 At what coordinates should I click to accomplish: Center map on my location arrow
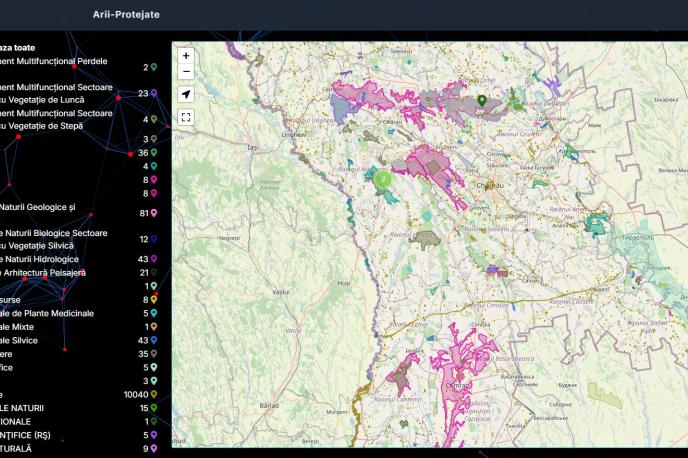click(x=186, y=94)
